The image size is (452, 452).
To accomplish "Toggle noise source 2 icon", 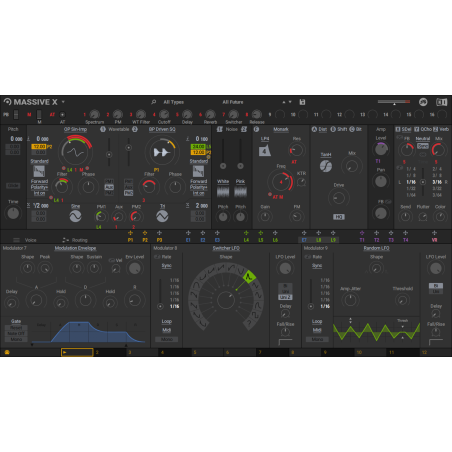I will pyautogui.click(x=244, y=129).
